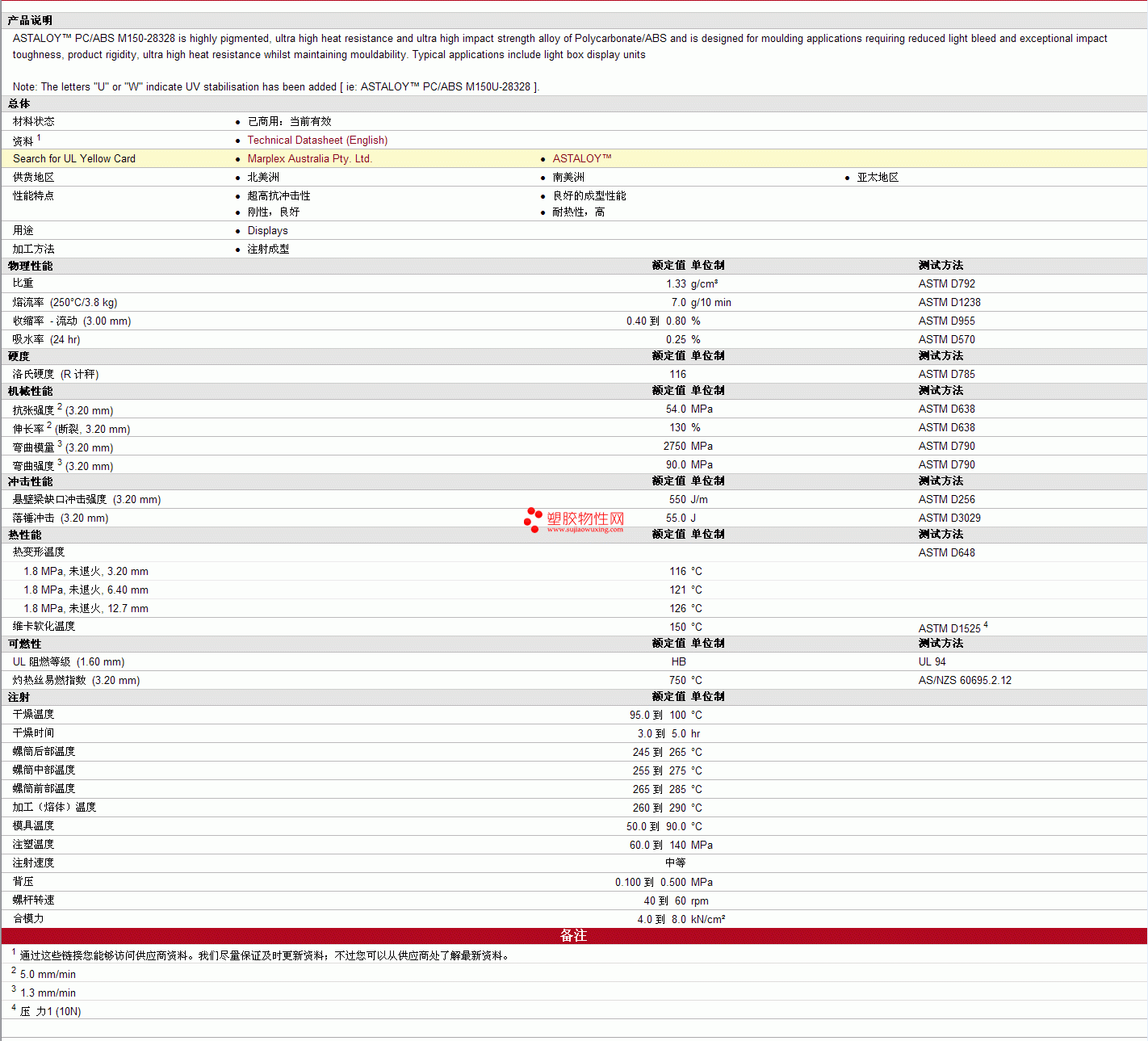Select the HB flammability rating value
Screen dimensions: 1148x1041
(x=679, y=662)
